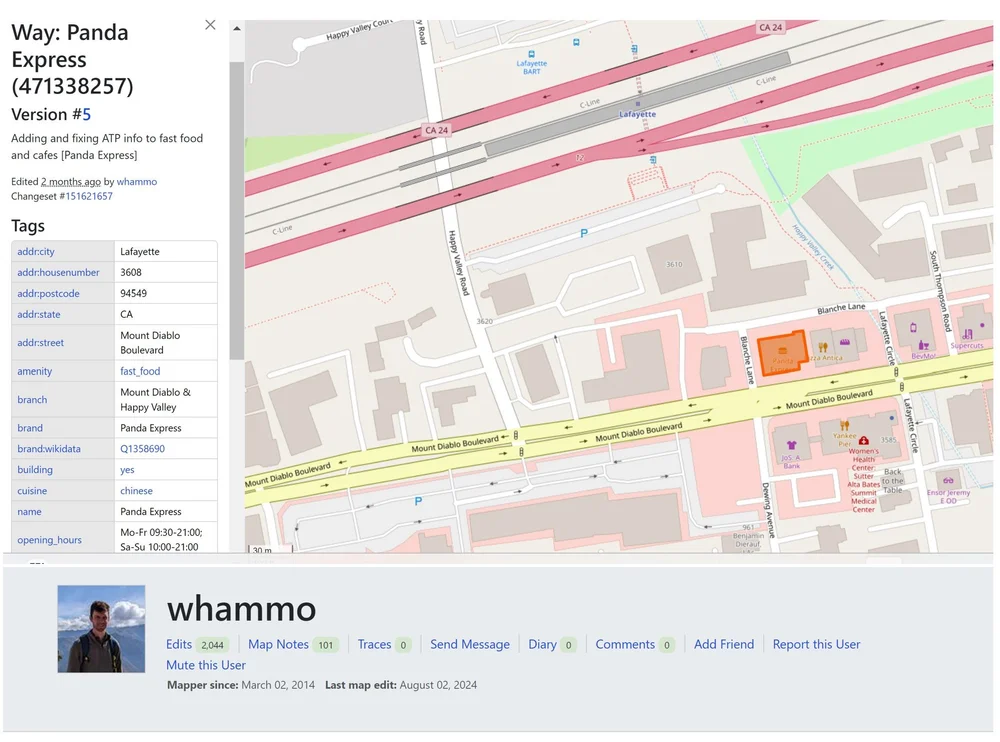
Task: Click the red Women's Health Center clinic icon
Action: point(864,440)
